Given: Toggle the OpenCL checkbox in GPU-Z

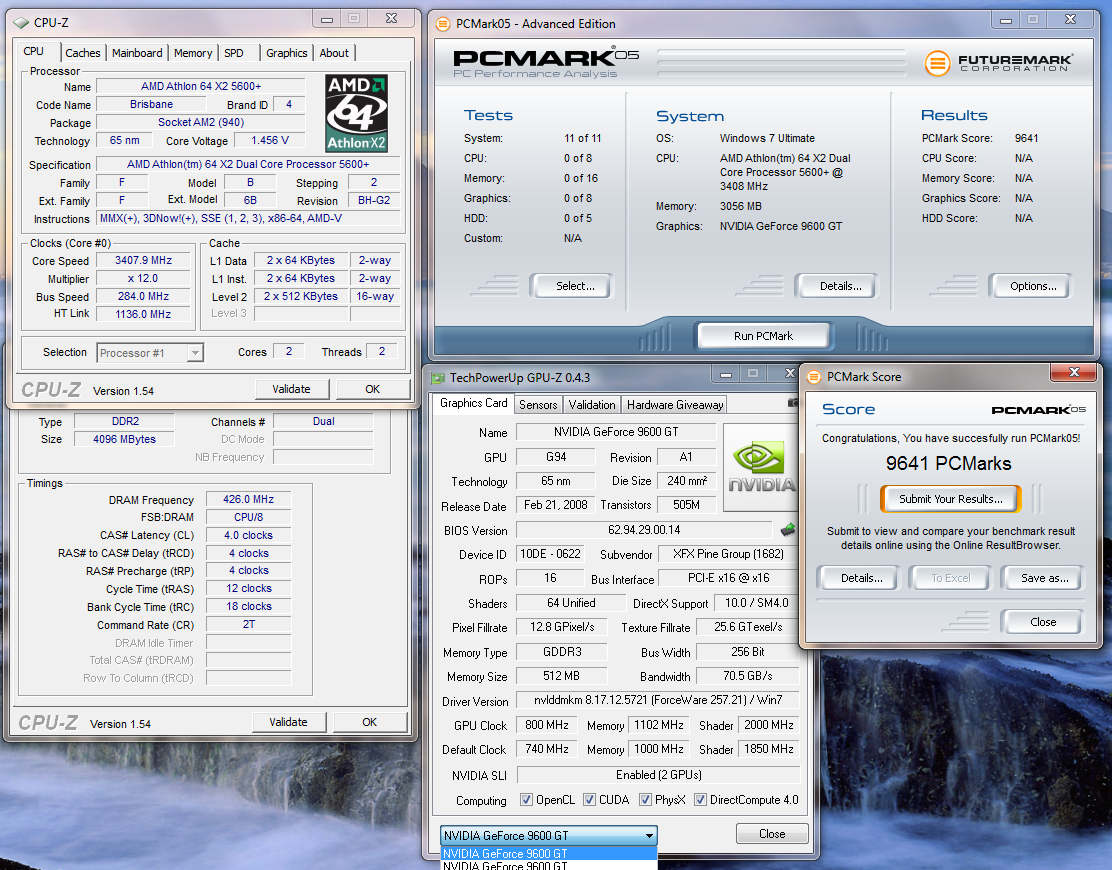Looking at the screenshot, I should point(526,800).
